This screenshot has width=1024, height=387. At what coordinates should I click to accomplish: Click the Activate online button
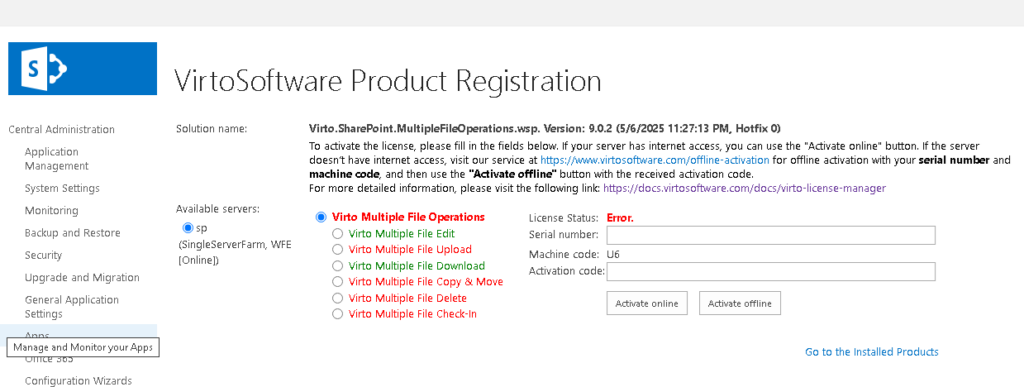(x=647, y=303)
